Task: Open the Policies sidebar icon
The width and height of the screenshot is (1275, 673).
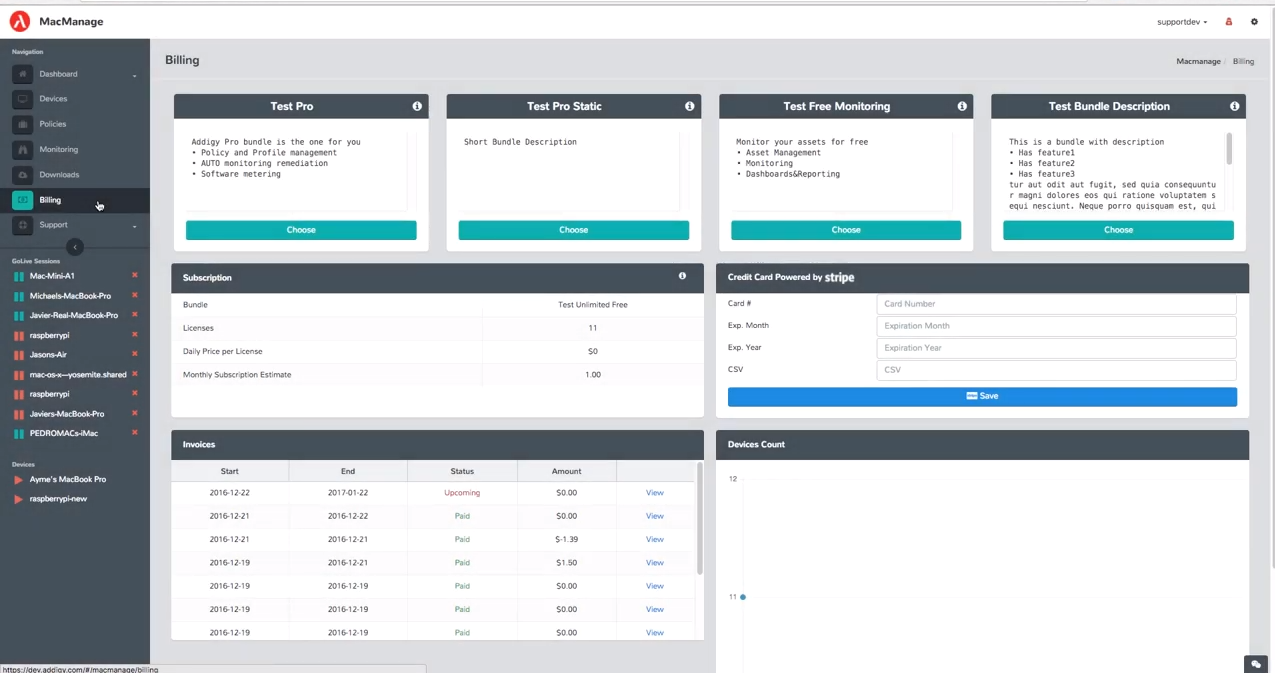Action: [x=22, y=124]
